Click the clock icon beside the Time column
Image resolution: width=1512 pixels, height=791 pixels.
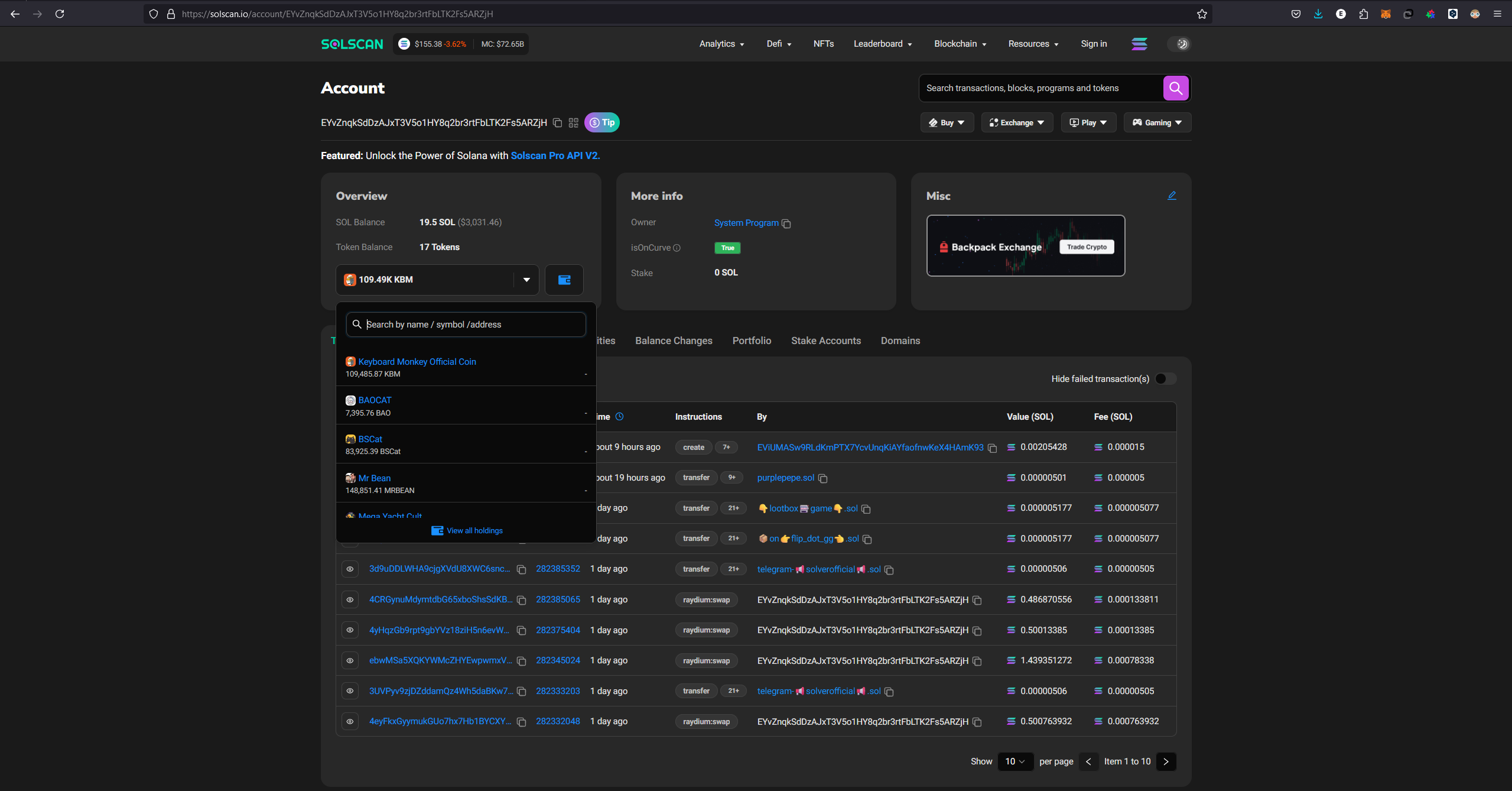pos(619,417)
